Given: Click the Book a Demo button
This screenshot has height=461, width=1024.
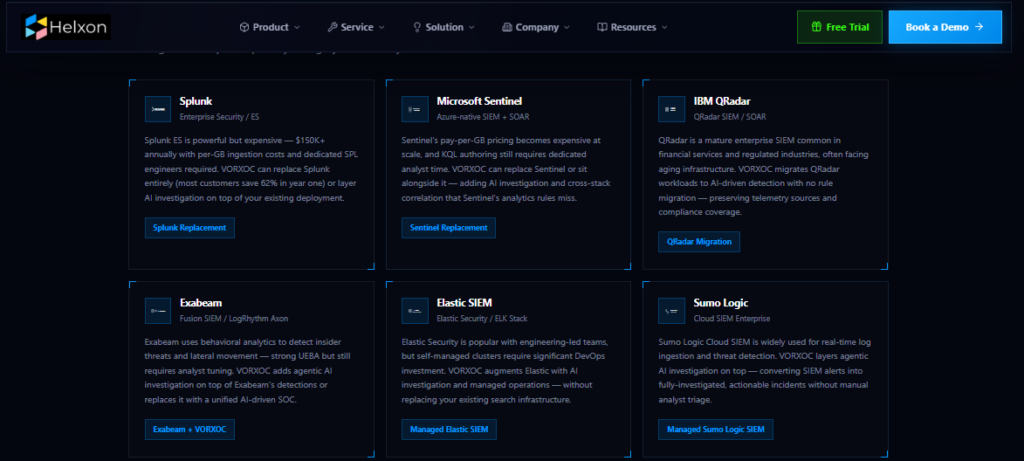Looking at the screenshot, I should [x=945, y=27].
